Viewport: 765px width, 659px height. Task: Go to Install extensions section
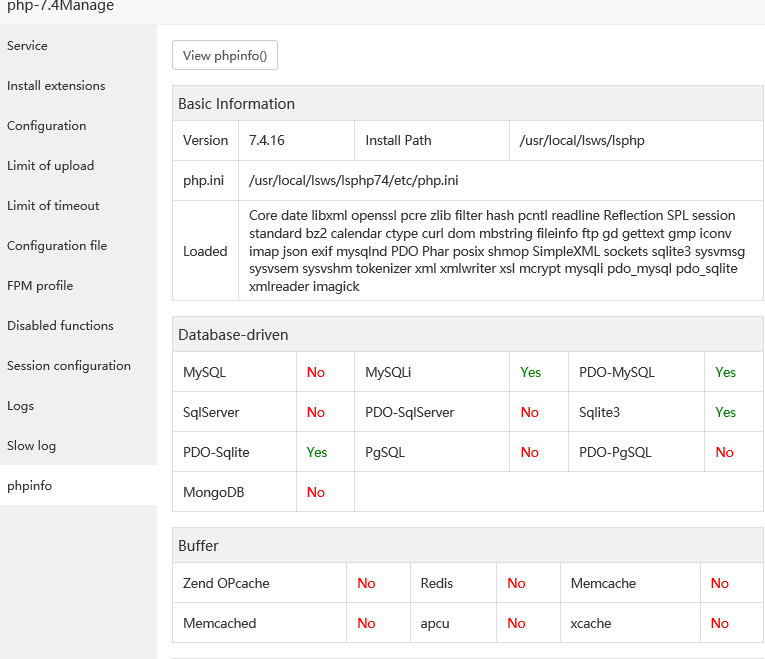pos(56,86)
